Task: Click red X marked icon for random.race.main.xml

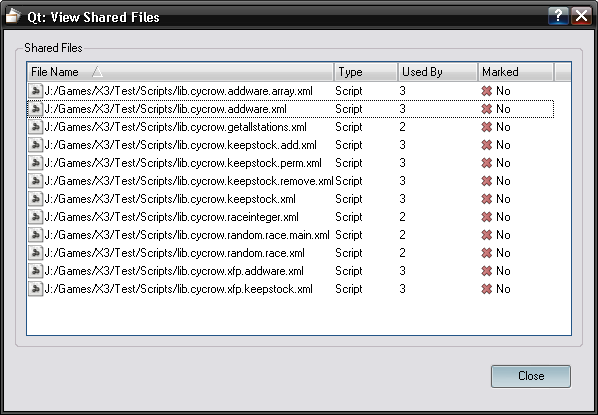Action: coord(487,235)
